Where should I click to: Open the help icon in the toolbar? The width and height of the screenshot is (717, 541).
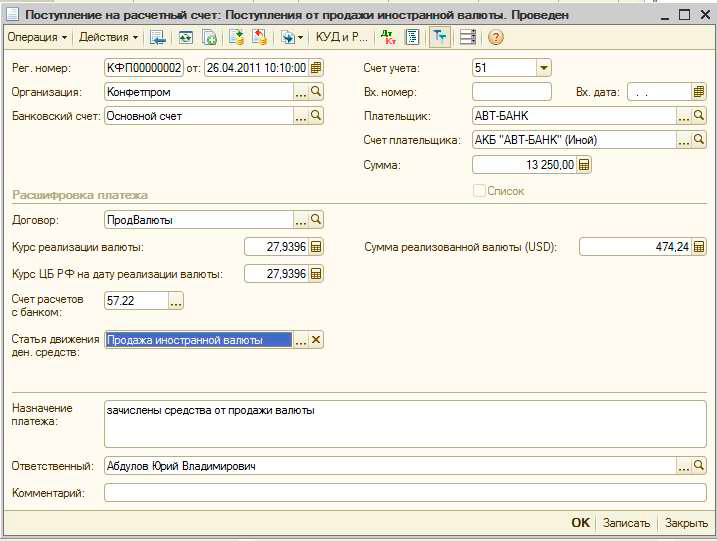point(495,37)
